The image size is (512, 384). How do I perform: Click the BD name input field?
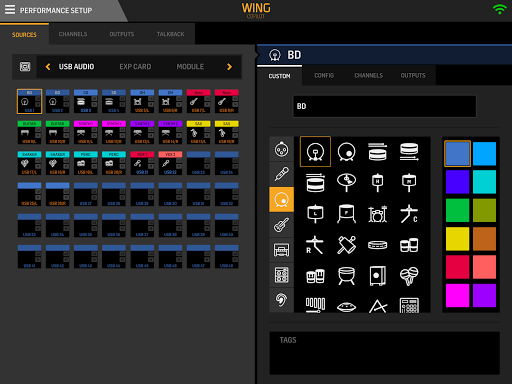point(384,106)
